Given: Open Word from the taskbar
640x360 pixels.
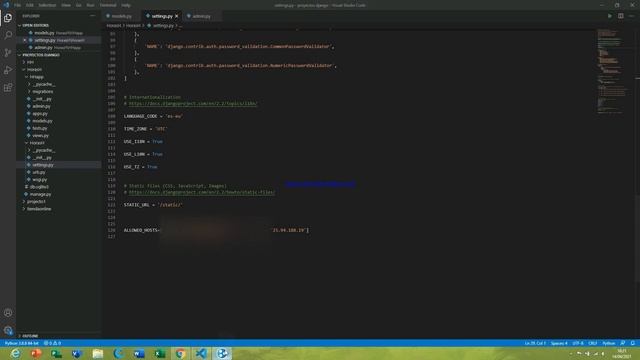Looking at the screenshot, I should [x=139, y=353].
